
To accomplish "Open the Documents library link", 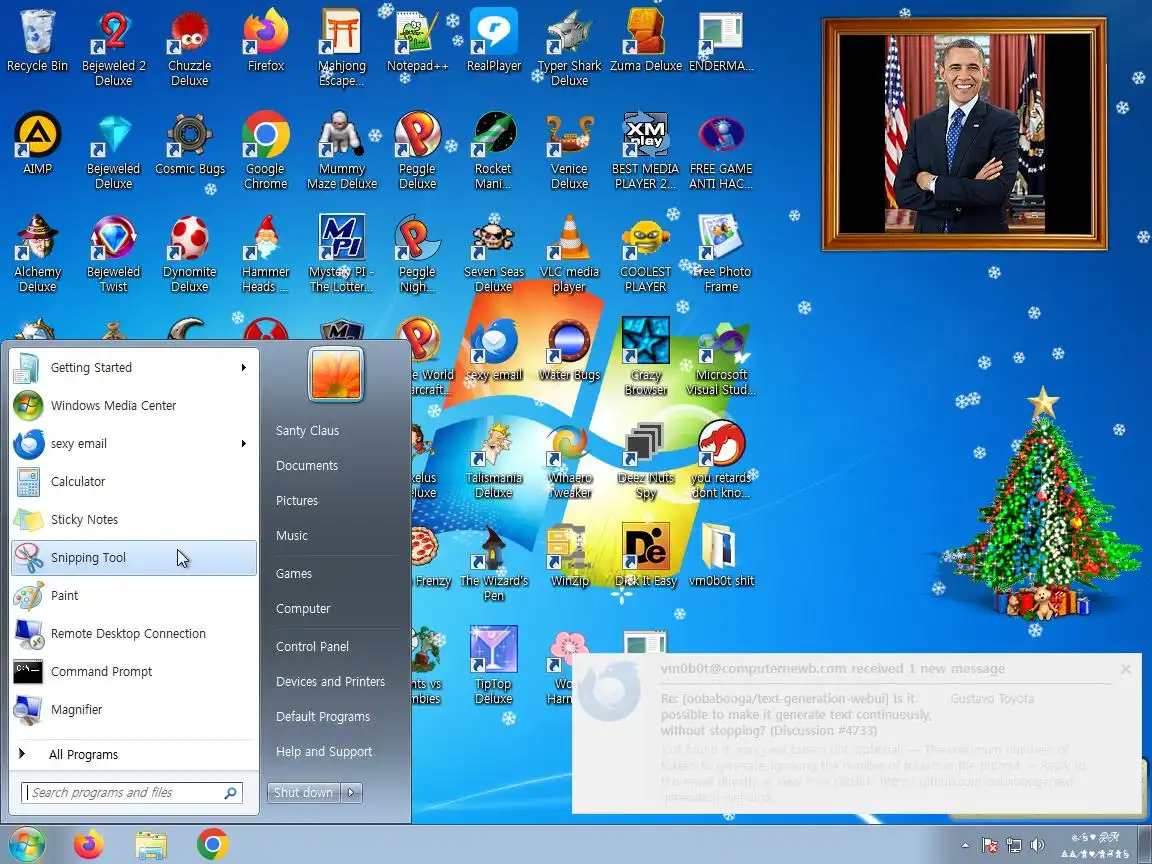I will coord(307,466).
